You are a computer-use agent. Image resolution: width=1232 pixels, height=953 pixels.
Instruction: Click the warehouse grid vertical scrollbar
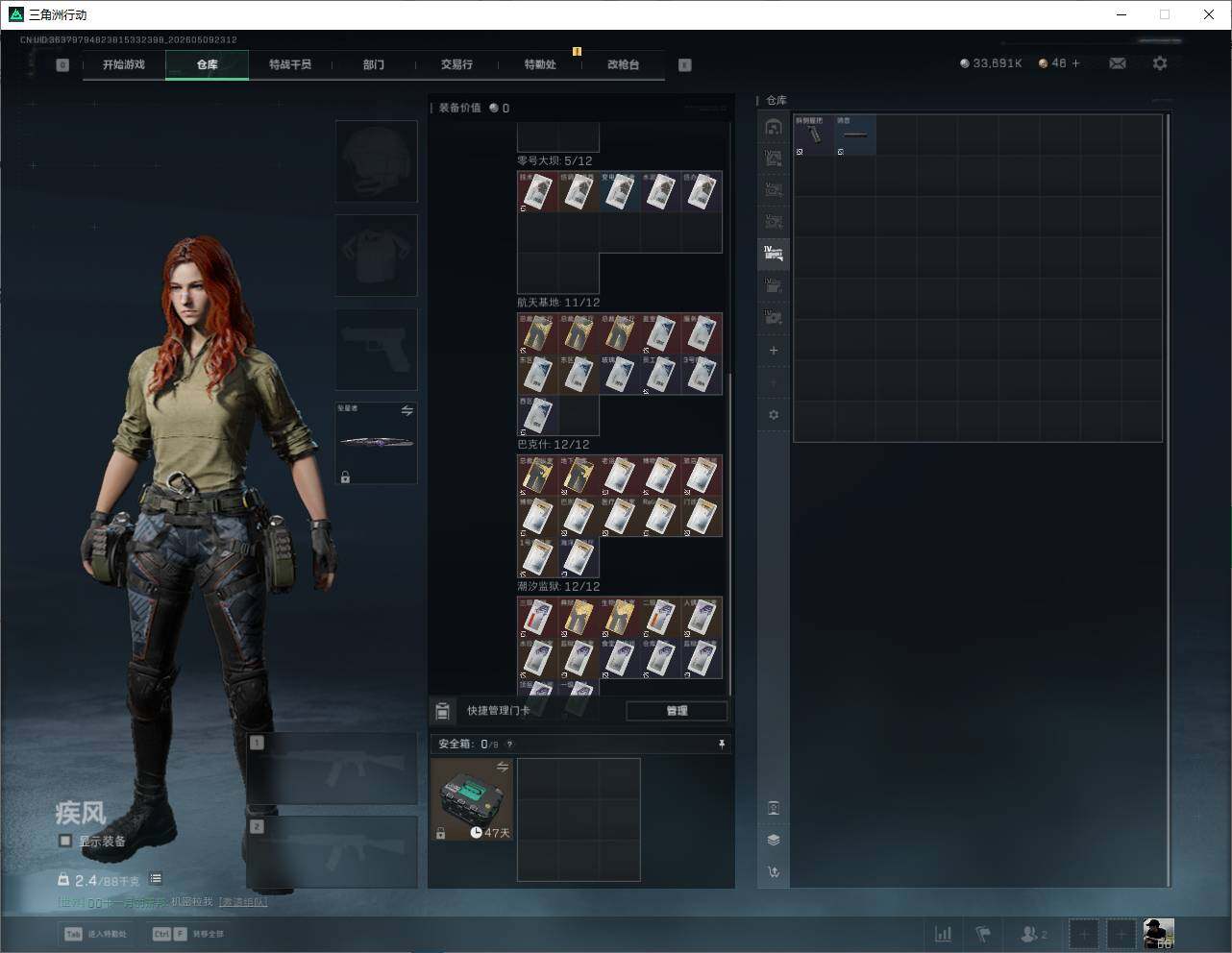pos(1168,500)
